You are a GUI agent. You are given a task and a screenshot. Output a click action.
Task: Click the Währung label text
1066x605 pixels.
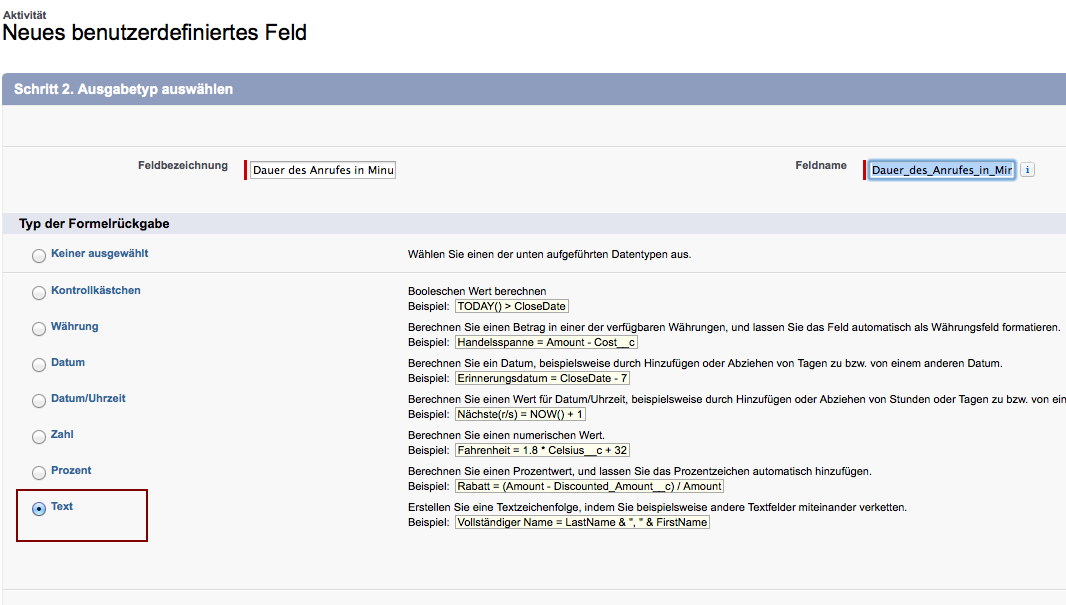pyautogui.click(x=75, y=326)
